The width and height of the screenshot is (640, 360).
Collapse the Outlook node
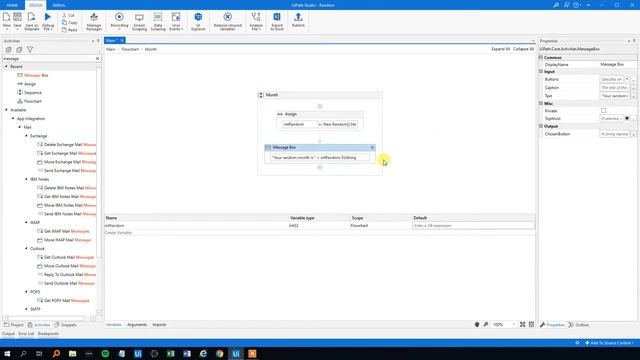[x=27, y=248]
